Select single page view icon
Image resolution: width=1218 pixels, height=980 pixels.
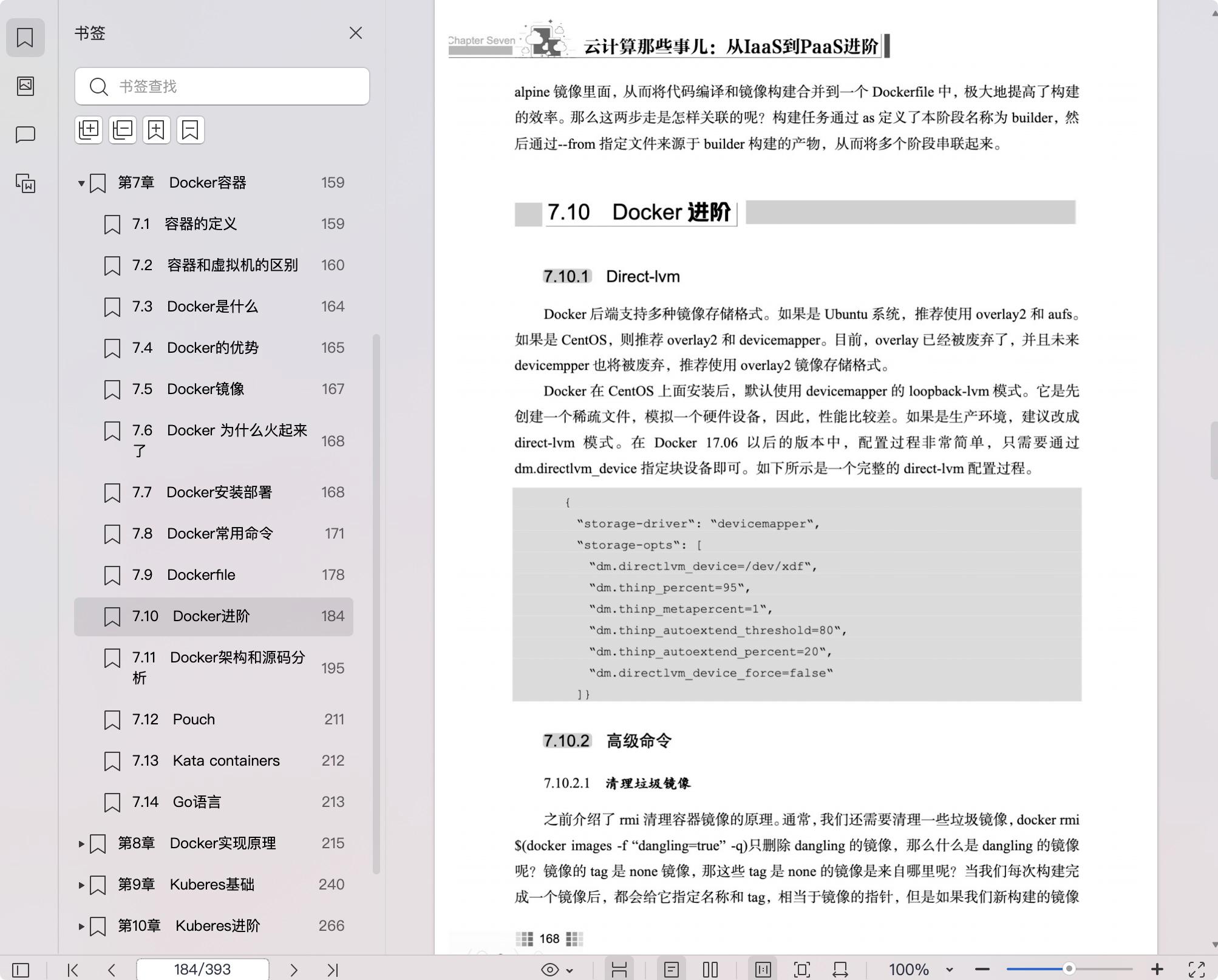tap(672, 970)
